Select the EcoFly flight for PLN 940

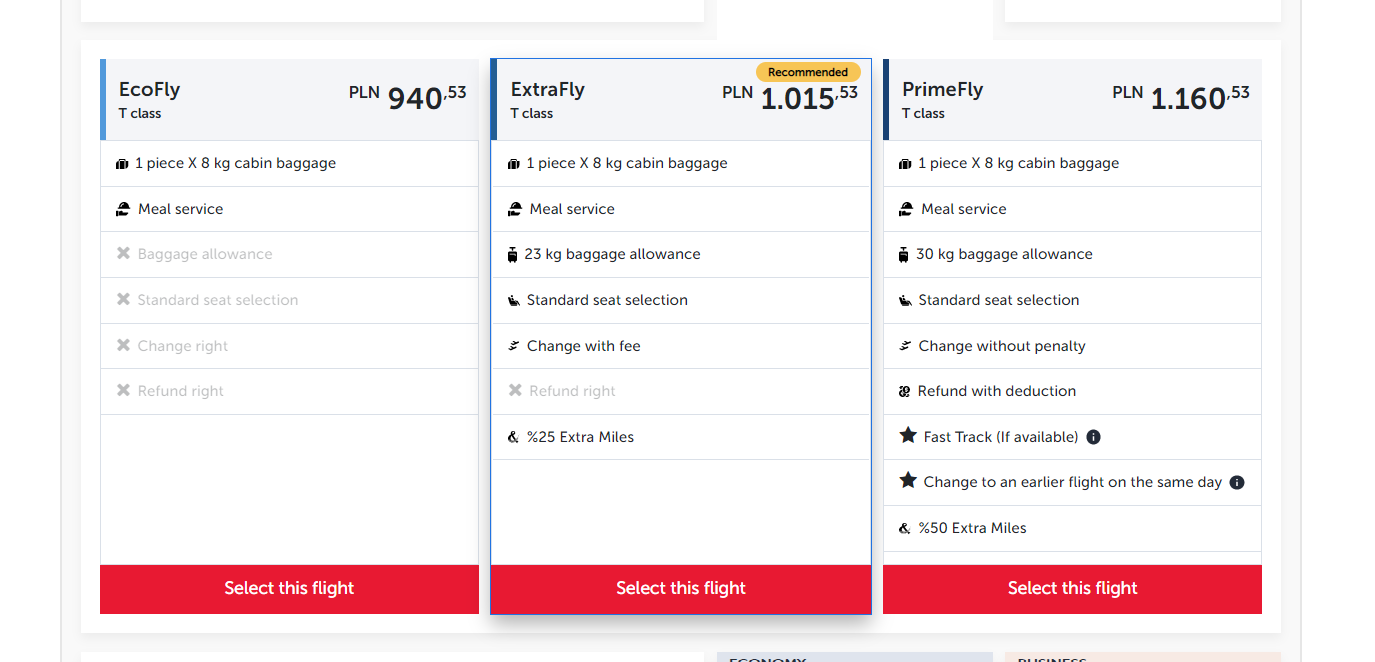[x=289, y=588]
